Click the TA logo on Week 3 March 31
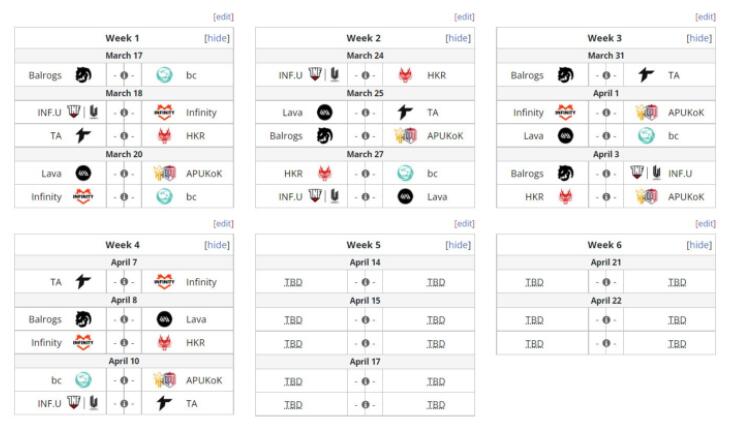The height and width of the screenshot is (428, 741). (646, 75)
